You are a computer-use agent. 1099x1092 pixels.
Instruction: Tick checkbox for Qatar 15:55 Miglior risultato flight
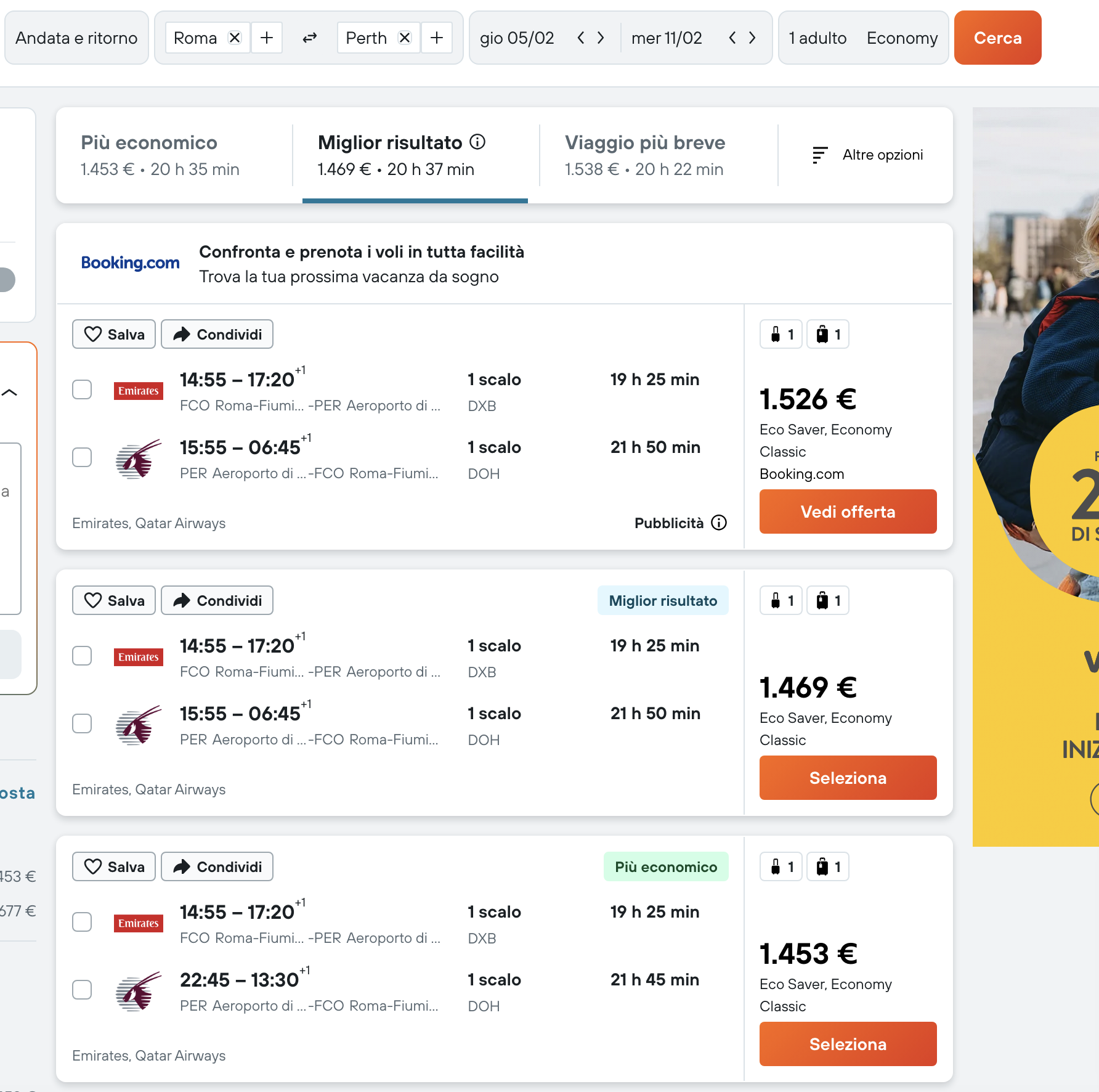[82, 723]
